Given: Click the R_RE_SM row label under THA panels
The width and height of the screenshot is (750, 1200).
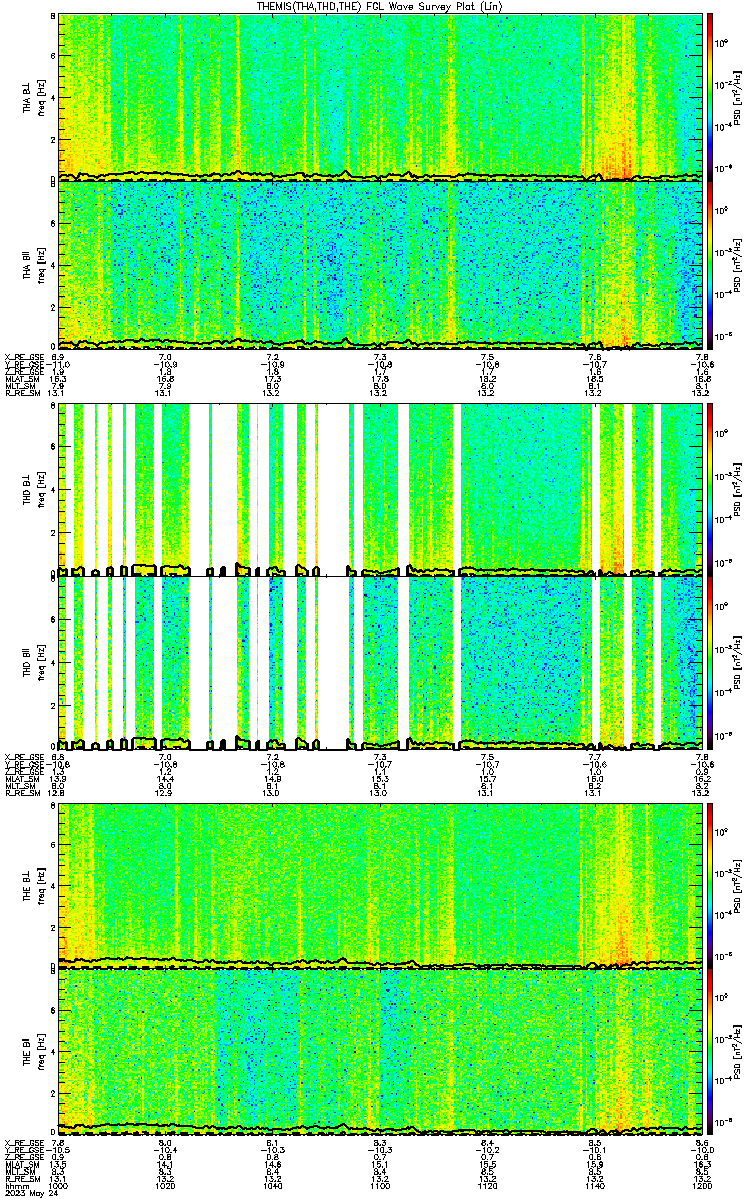Looking at the screenshot, I should (x=21, y=393).
